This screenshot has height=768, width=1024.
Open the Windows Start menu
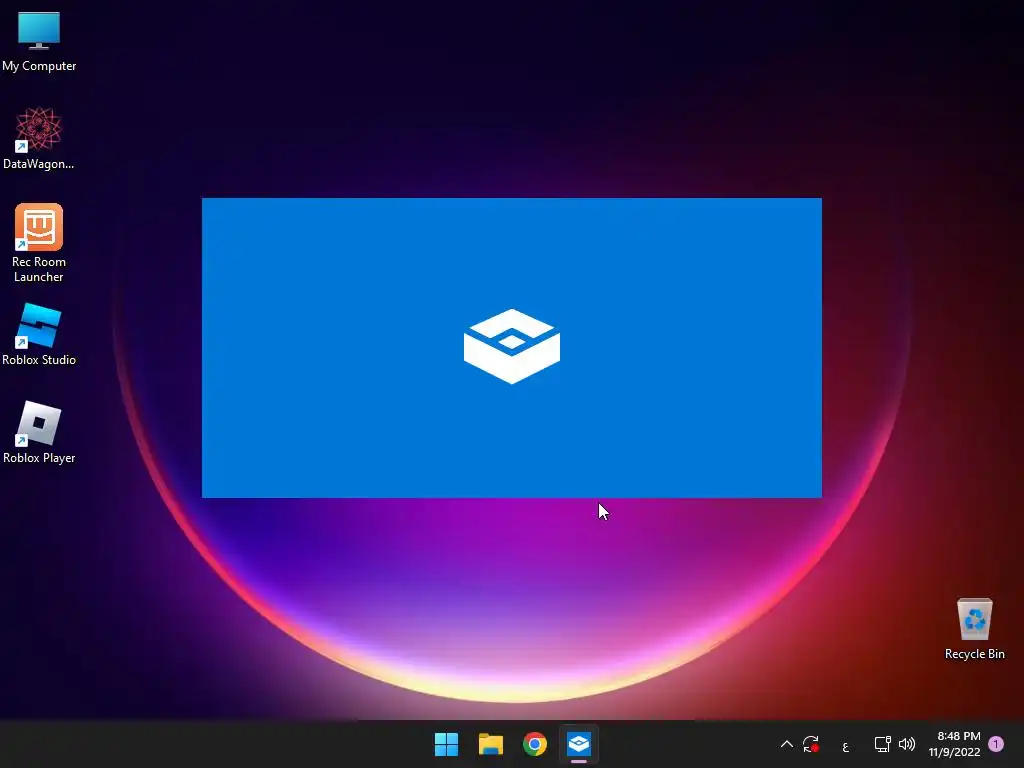click(447, 744)
